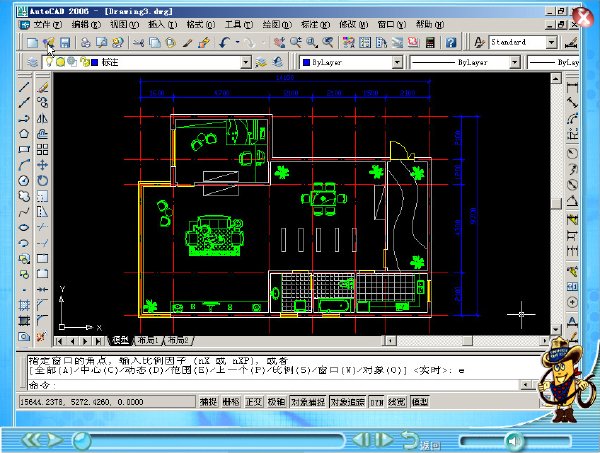Viewport: 600px width, 453px height.
Task: Select the Line draw tool
Action: click(24, 87)
